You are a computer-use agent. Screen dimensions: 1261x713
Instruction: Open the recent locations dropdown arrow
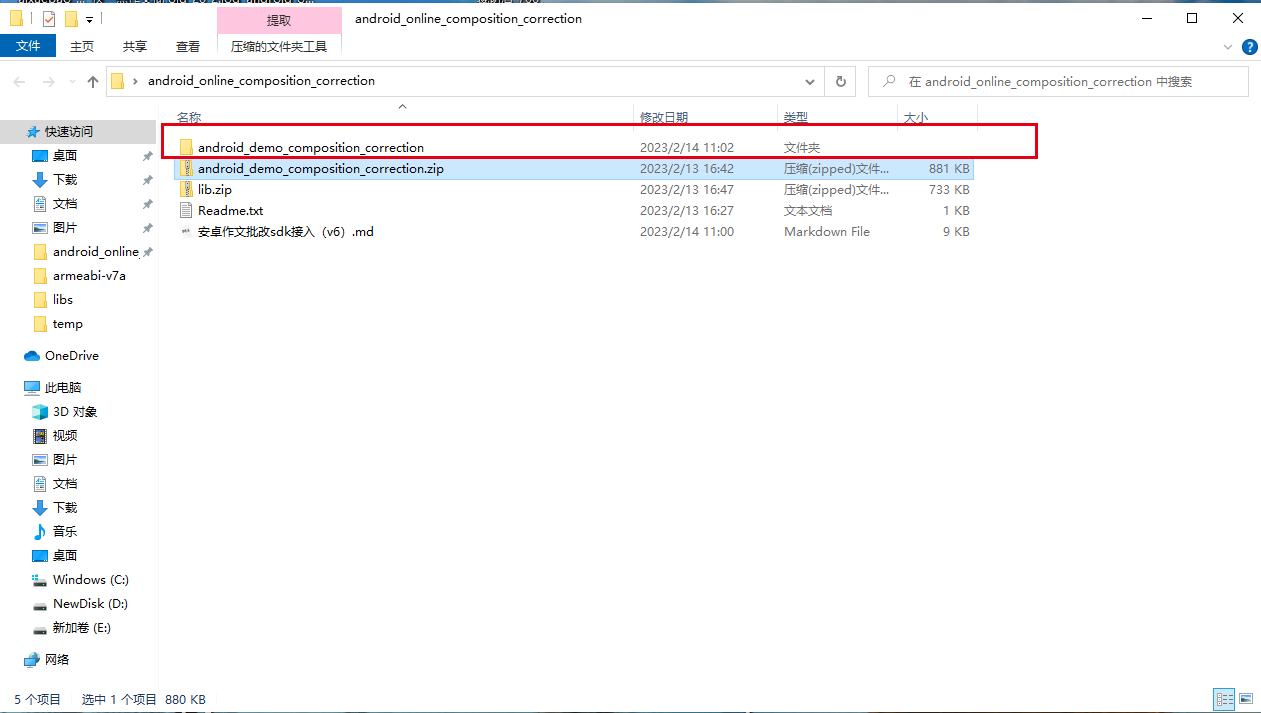point(71,82)
